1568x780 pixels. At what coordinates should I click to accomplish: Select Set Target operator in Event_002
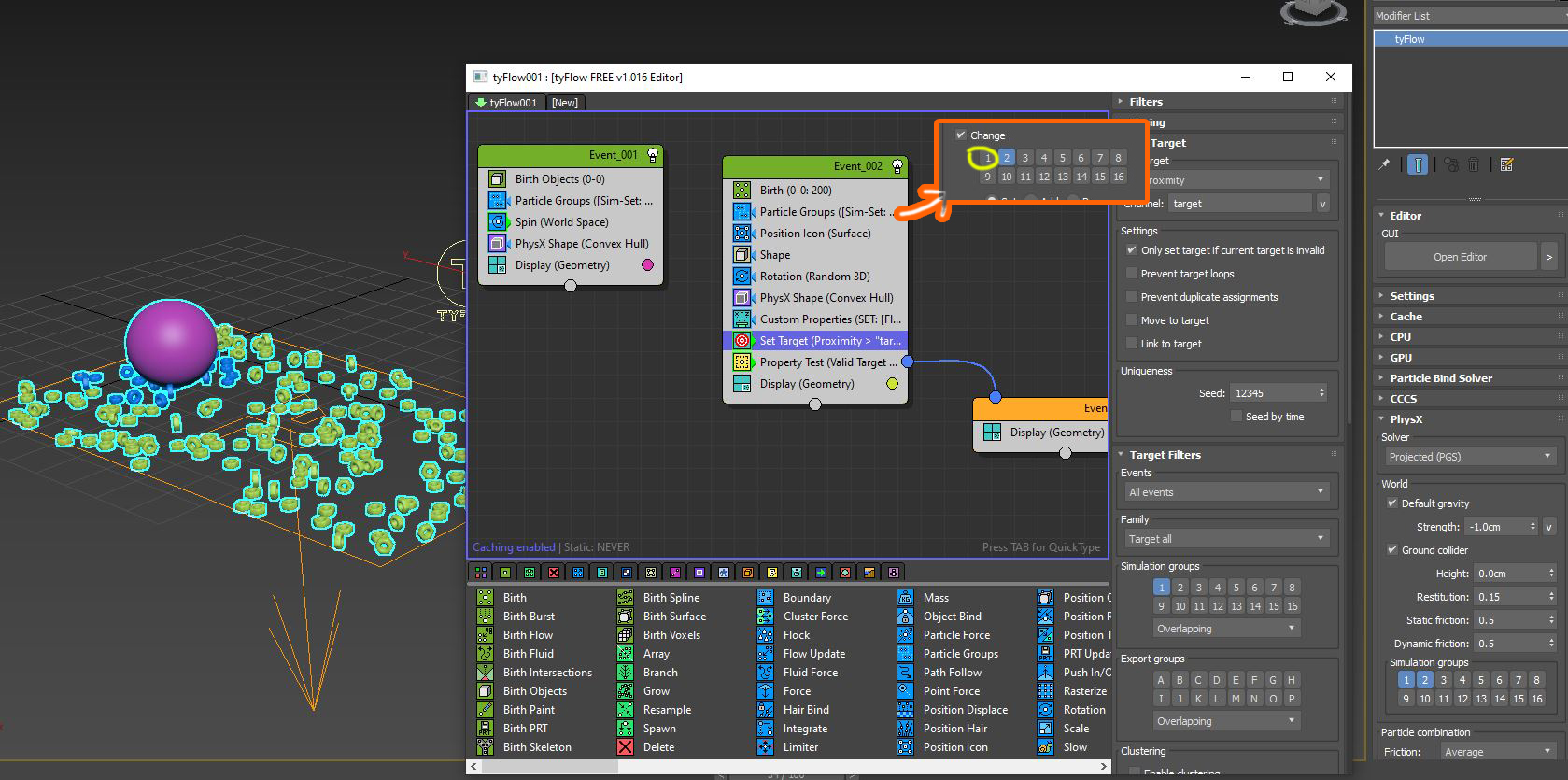[815, 341]
